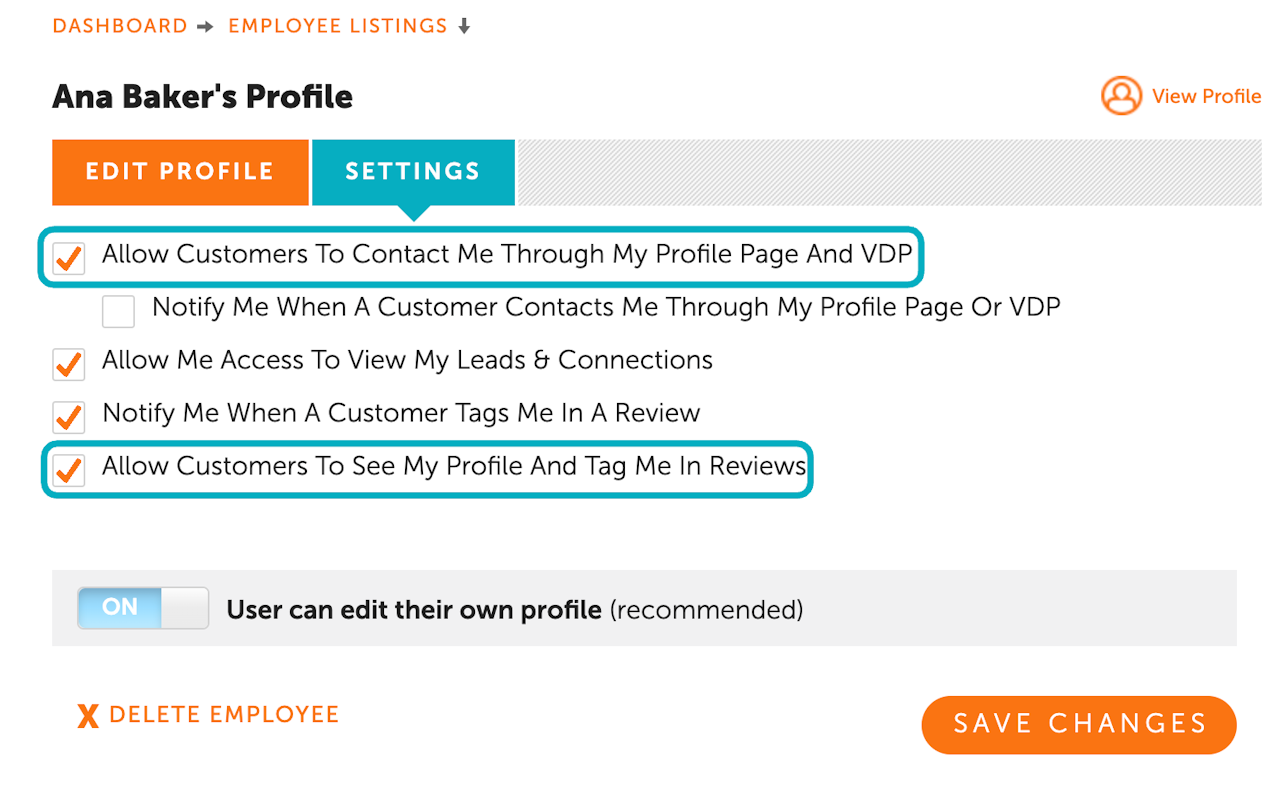
Task: Uncheck Notify Me When Customer Tags Me checkbox
Action: [69, 416]
